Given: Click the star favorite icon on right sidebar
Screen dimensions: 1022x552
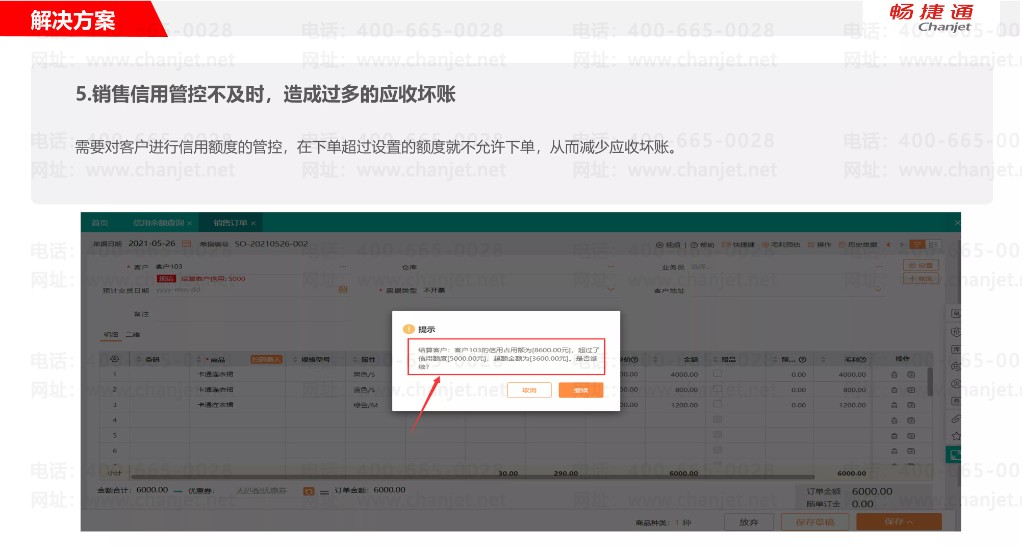Looking at the screenshot, I should (x=956, y=435).
